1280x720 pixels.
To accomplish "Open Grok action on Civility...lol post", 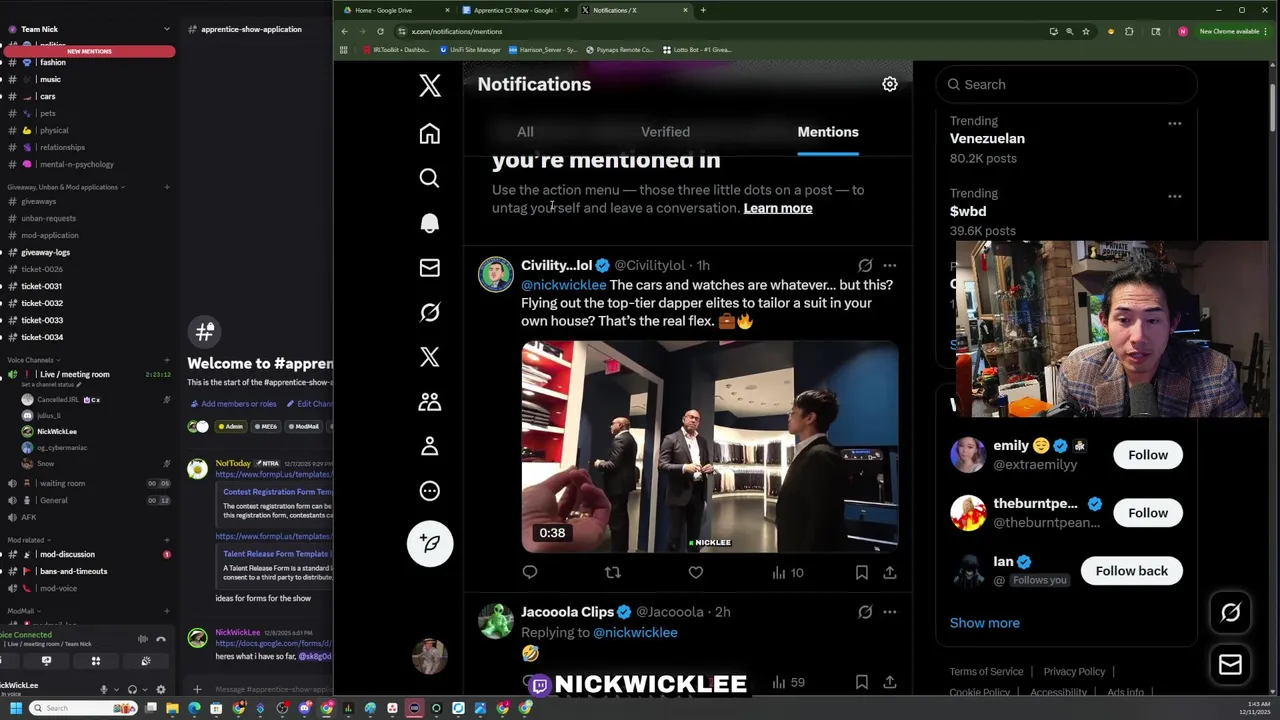I will coord(865,265).
